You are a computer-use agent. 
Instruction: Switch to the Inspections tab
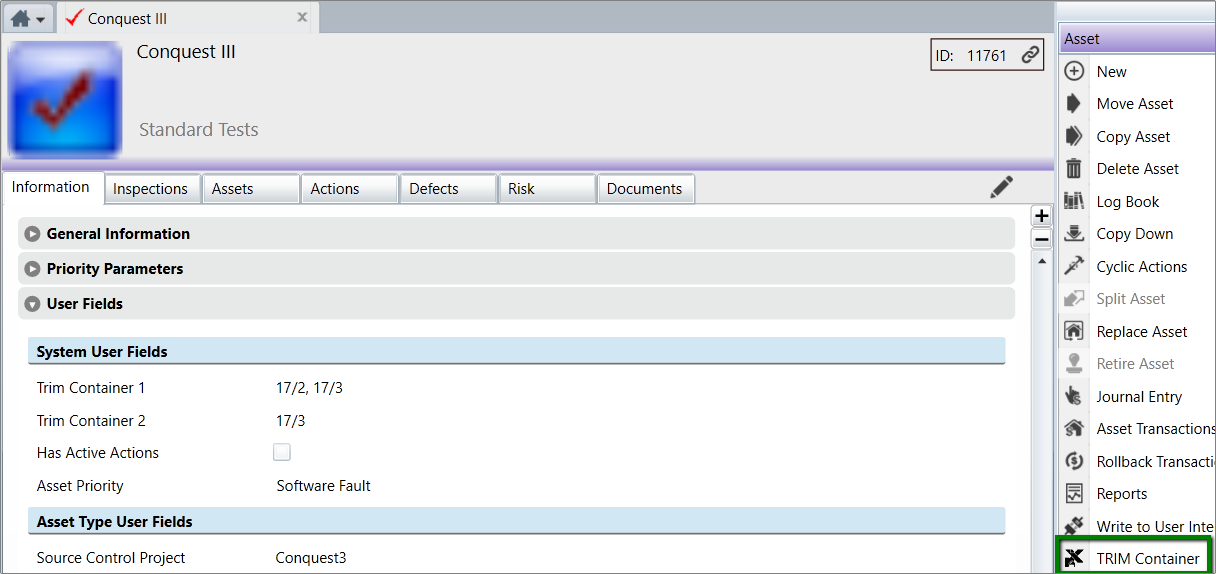150,189
